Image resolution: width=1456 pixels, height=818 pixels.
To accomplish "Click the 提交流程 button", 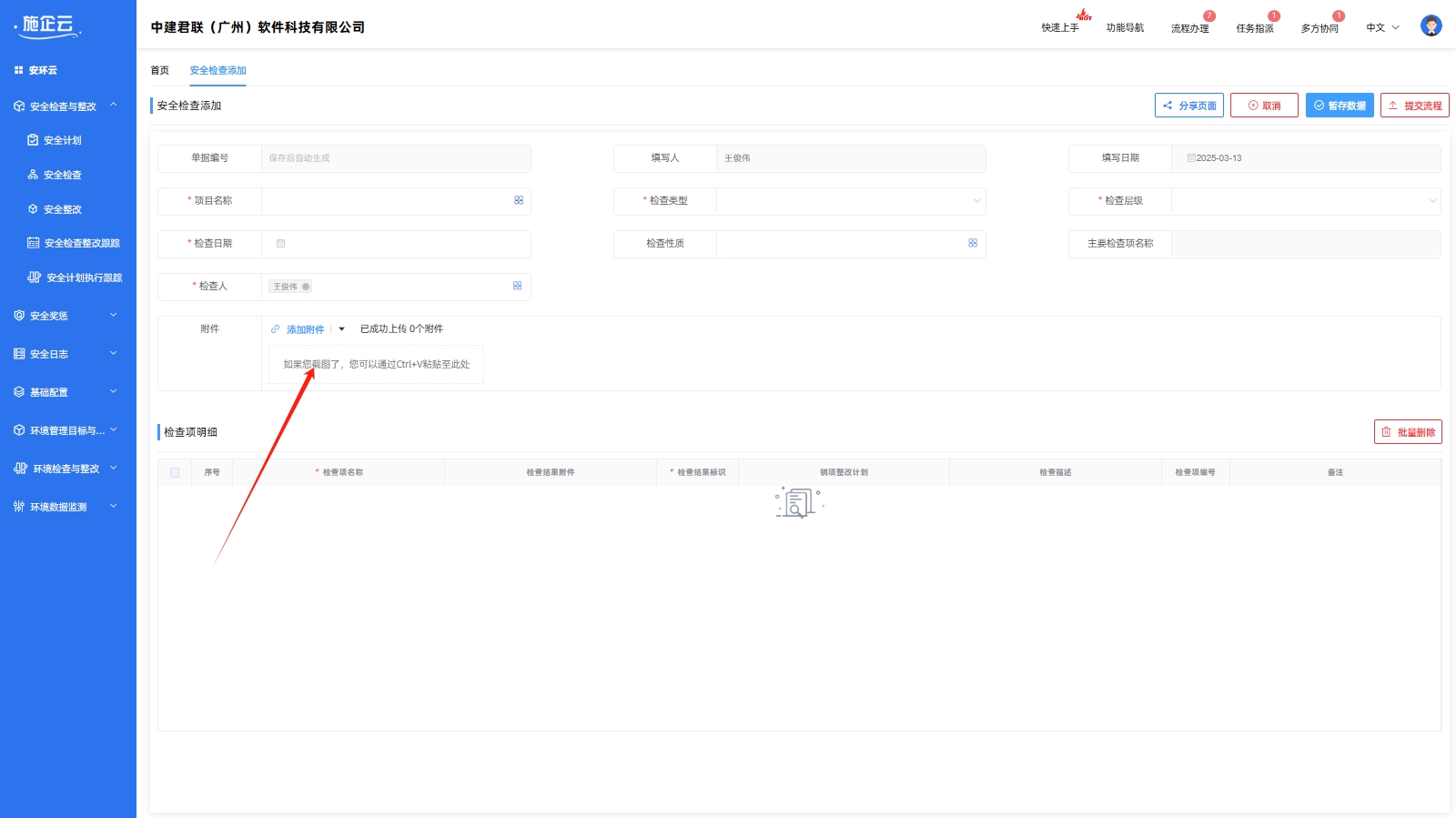I will coord(1414,106).
